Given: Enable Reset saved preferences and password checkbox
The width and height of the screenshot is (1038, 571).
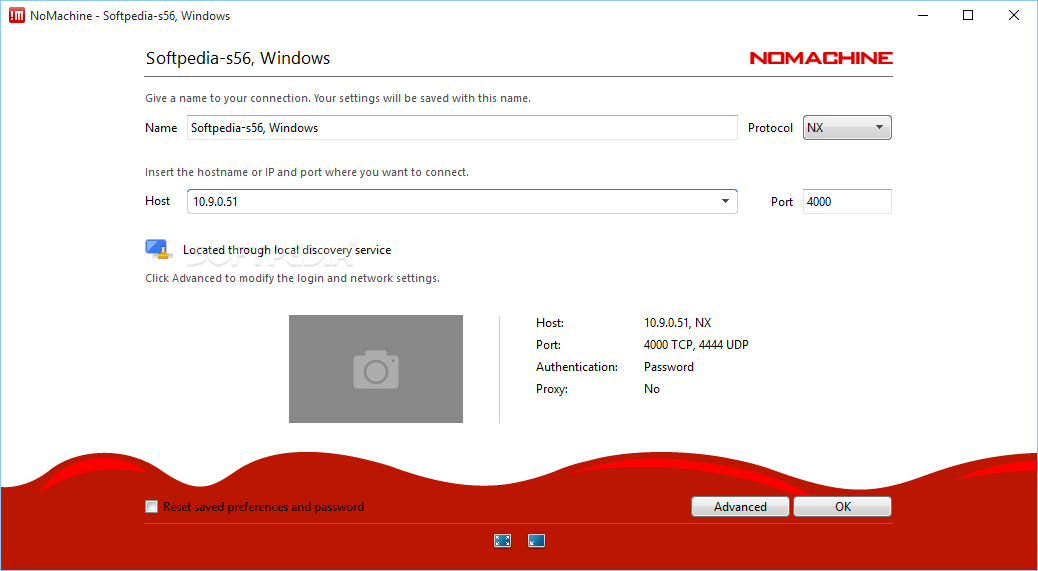Looking at the screenshot, I should [152, 507].
